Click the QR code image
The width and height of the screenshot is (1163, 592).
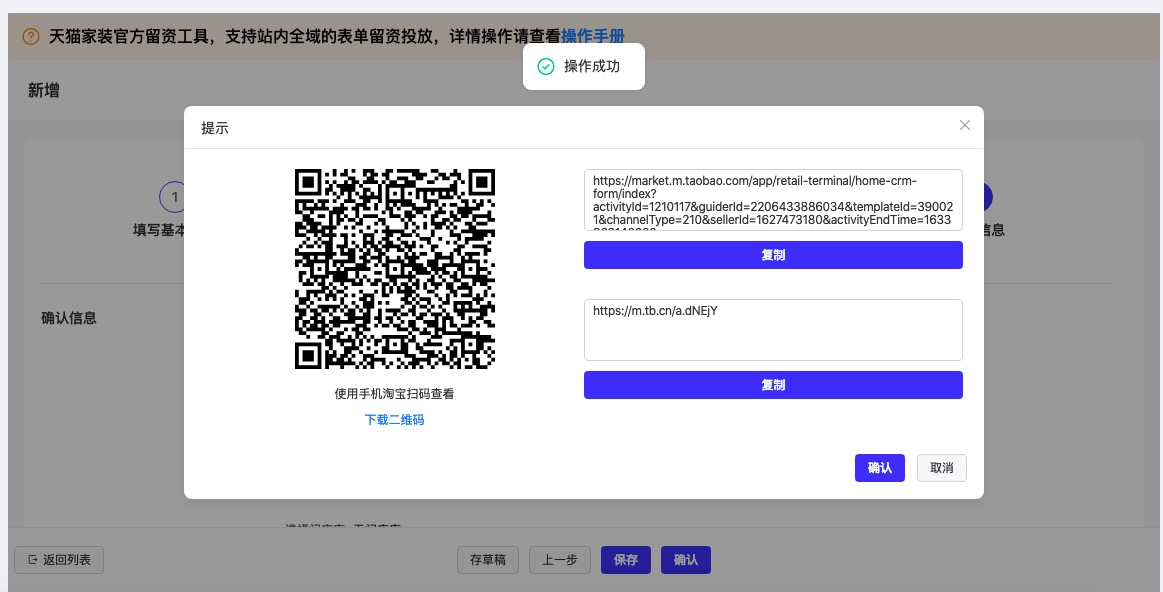pyautogui.click(x=395, y=269)
